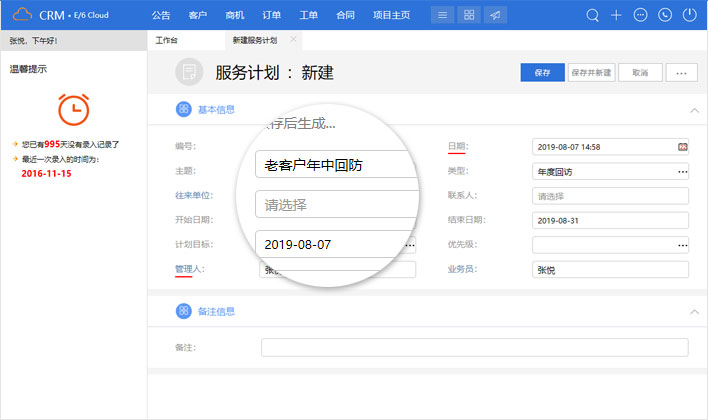This screenshot has width=708, height=420.
Task: Open the 优先级 field selector
Action: point(682,244)
